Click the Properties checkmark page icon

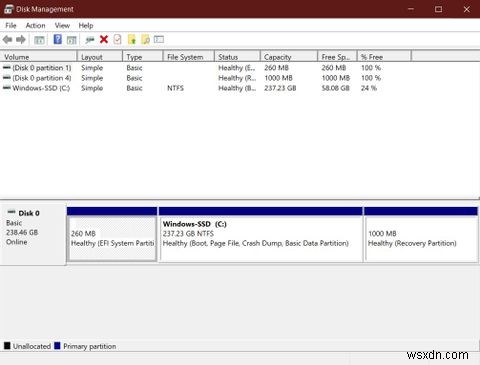coord(117,39)
